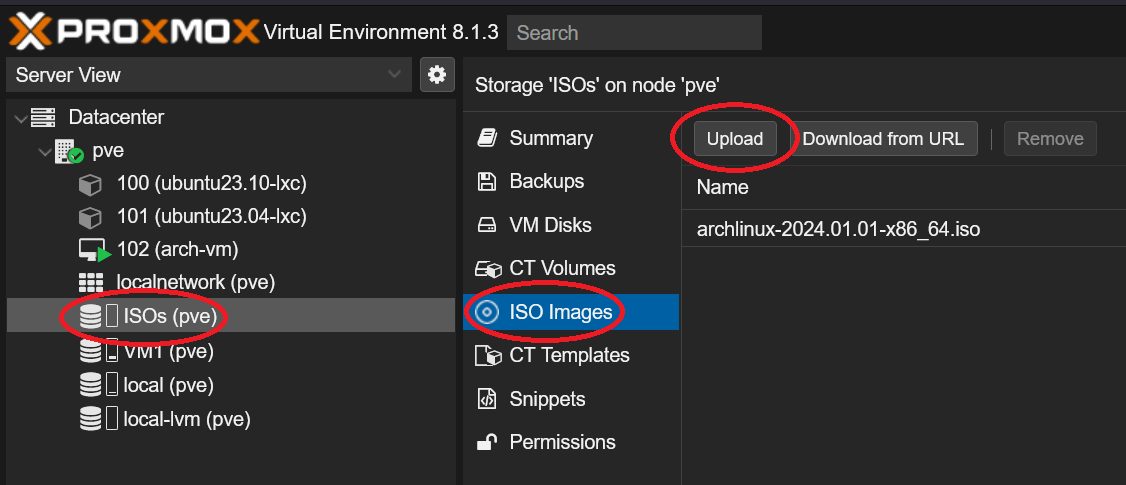The width and height of the screenshot is (1126, 485).
Task: Click container icon for 100 ubuntu23.10-lxc
Action: [90, 185]
